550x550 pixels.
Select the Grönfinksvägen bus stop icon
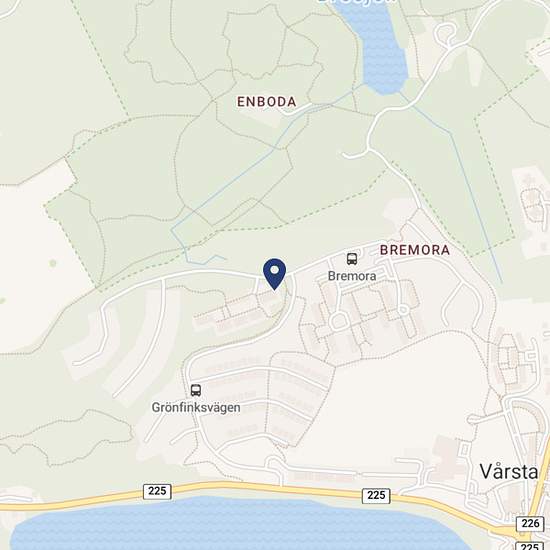tap(196, 390)
